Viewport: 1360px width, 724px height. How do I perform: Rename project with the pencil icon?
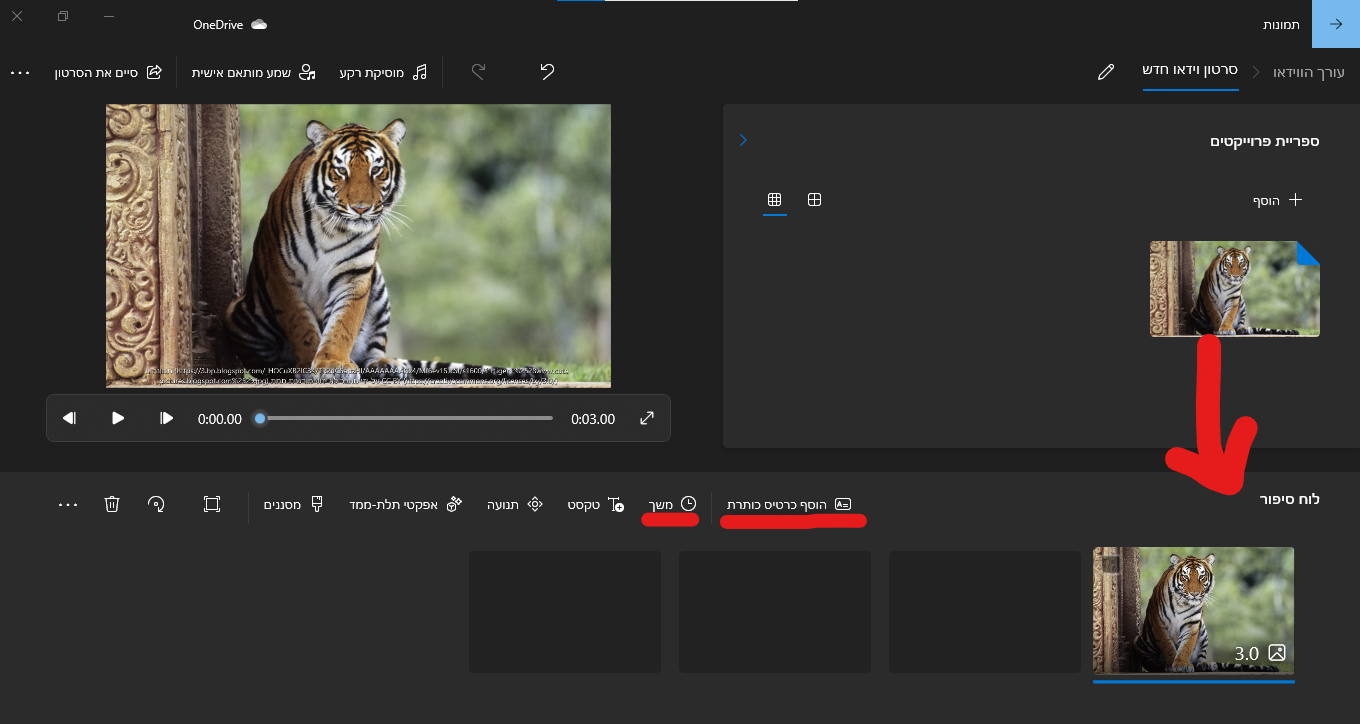1105,72
